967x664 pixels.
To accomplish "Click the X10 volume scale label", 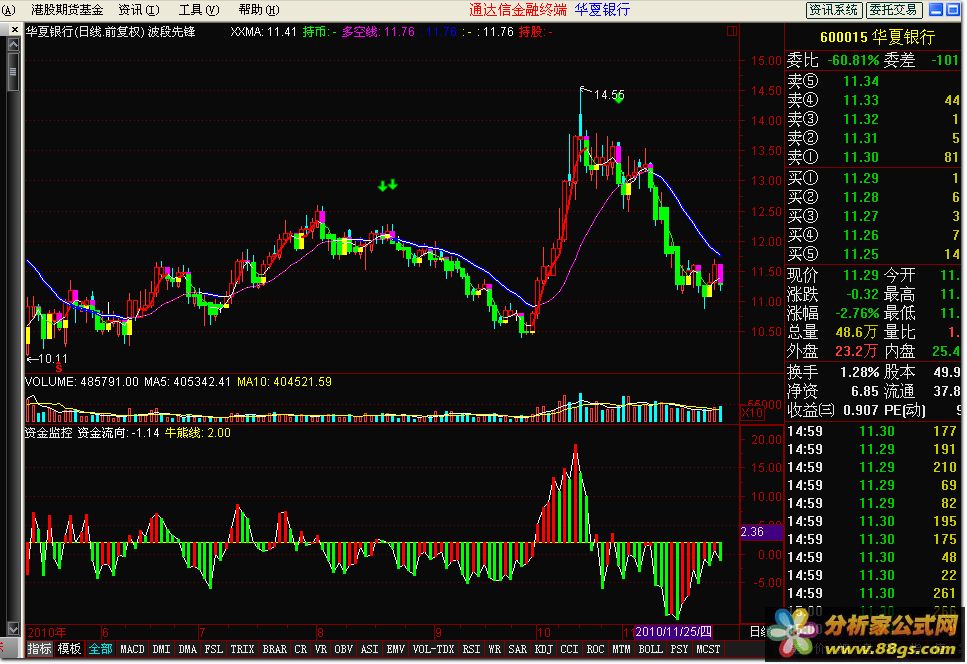I will pos(752,413).
